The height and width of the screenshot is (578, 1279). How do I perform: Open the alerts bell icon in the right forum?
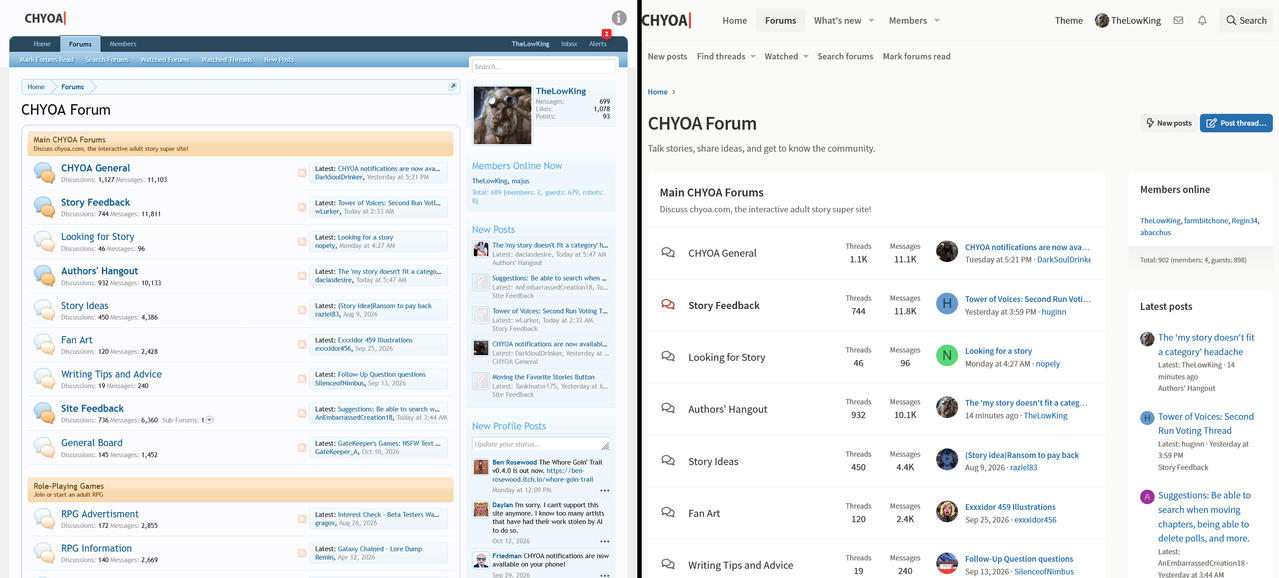tap(1202, 20)
